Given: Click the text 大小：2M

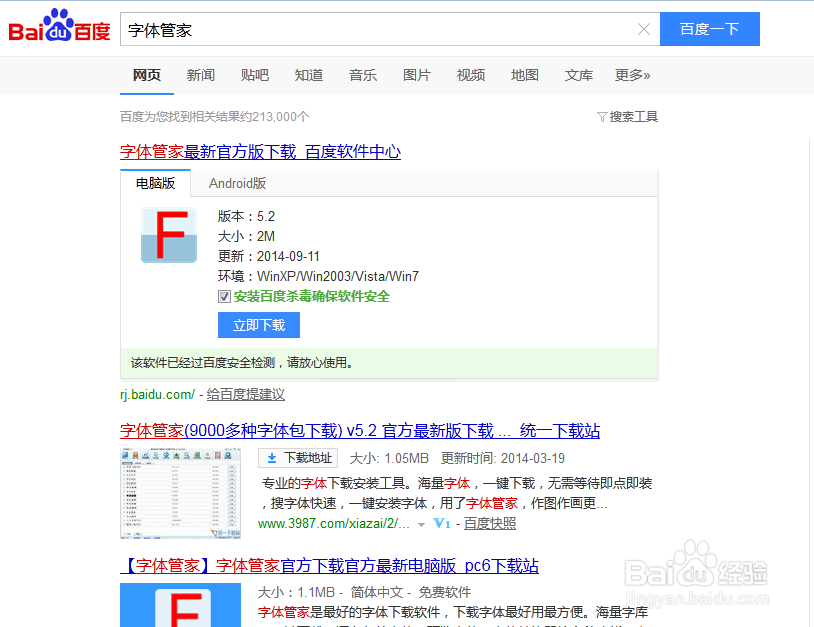Looking at the screenshot, I should (246, 237).
